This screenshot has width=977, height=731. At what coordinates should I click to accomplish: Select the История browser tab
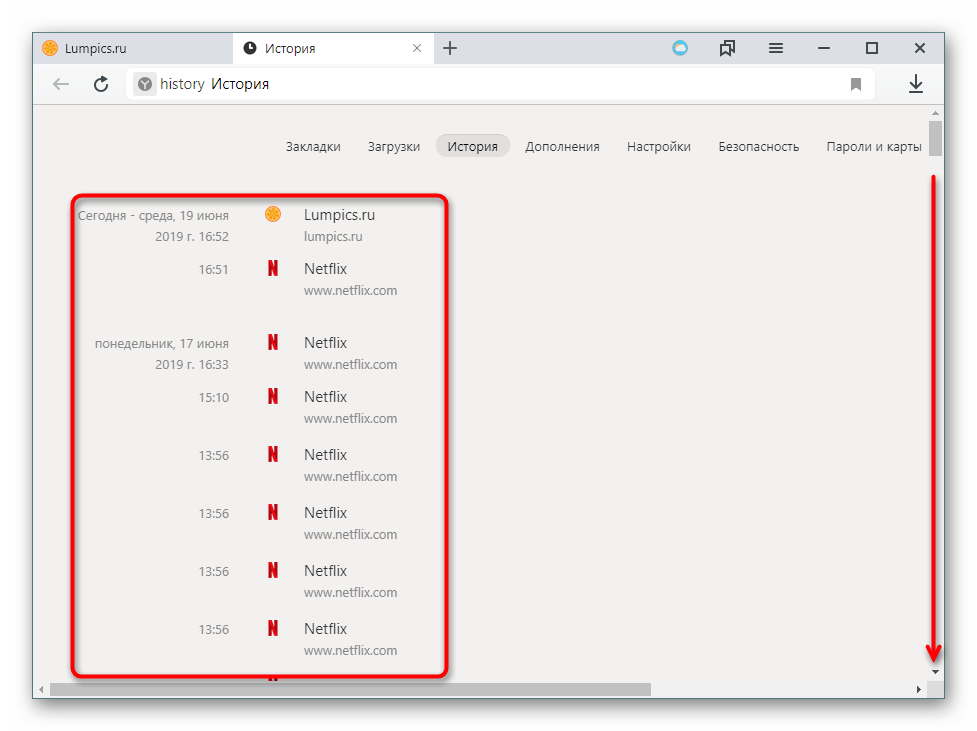pos(333,49)
